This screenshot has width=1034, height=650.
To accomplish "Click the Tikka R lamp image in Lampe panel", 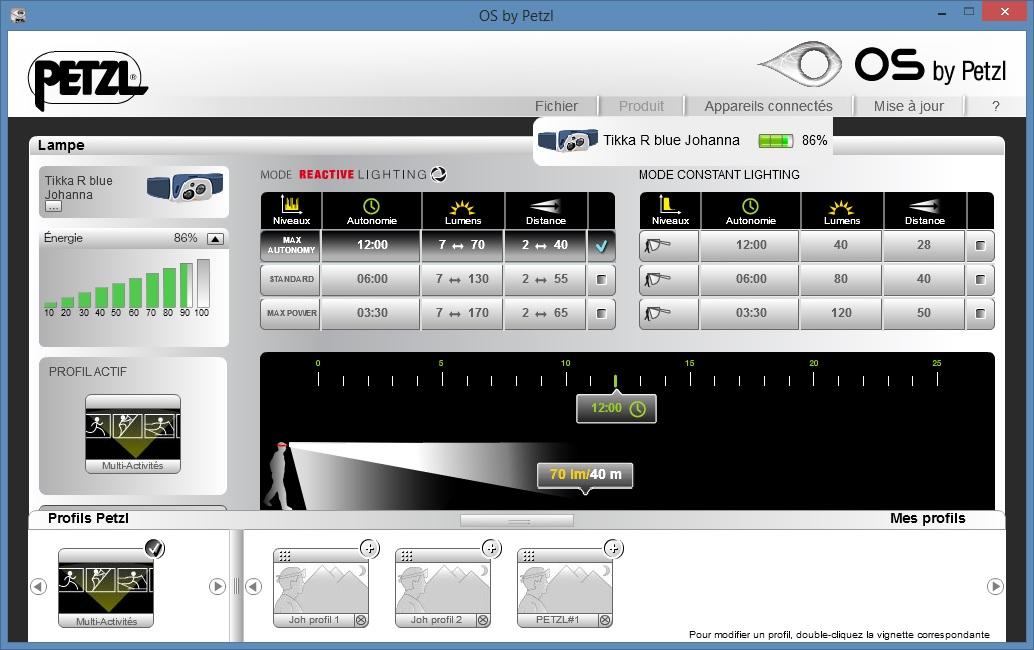I will tap(185, 188).
